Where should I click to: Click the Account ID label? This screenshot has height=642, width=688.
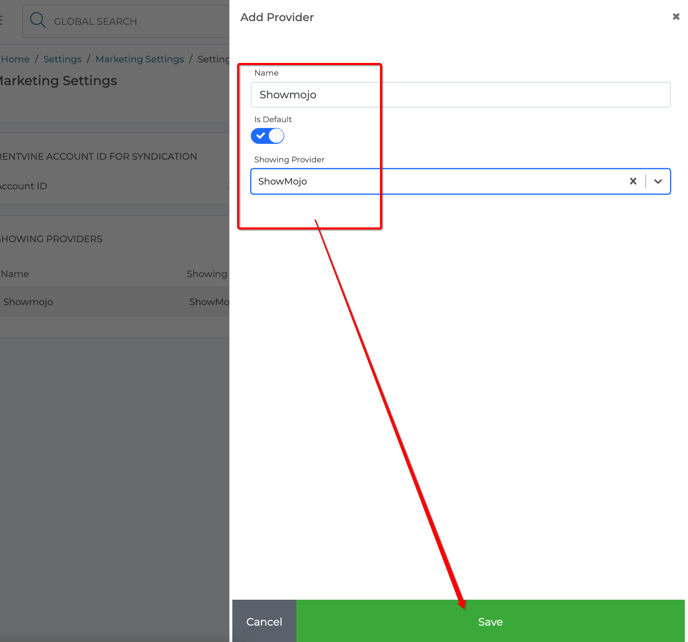pyautogui.click(x=23, y=186)
